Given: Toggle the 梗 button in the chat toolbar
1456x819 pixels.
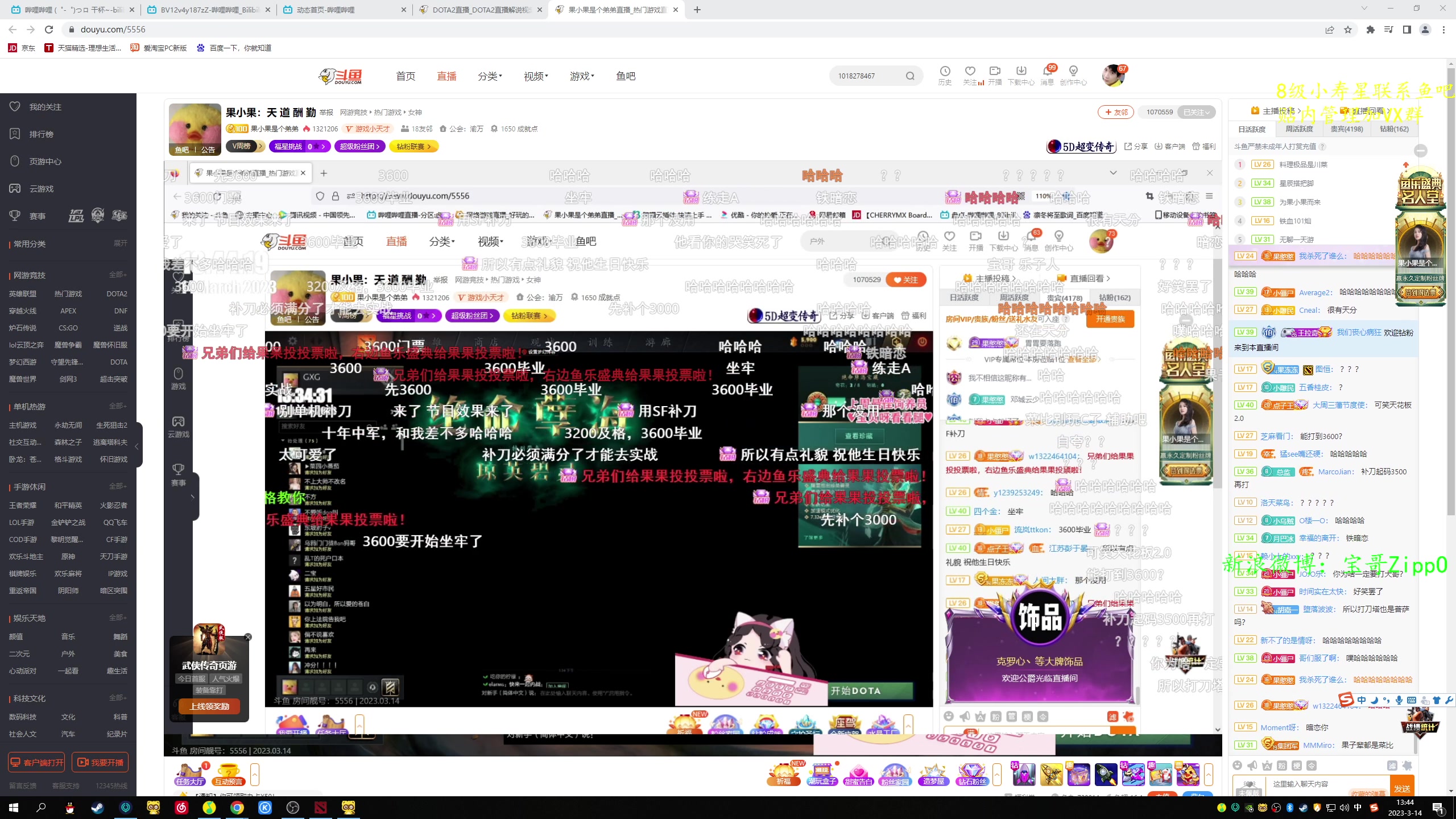Looking at the screenshot, I should pyautogui.click(x=1297, y=766).
